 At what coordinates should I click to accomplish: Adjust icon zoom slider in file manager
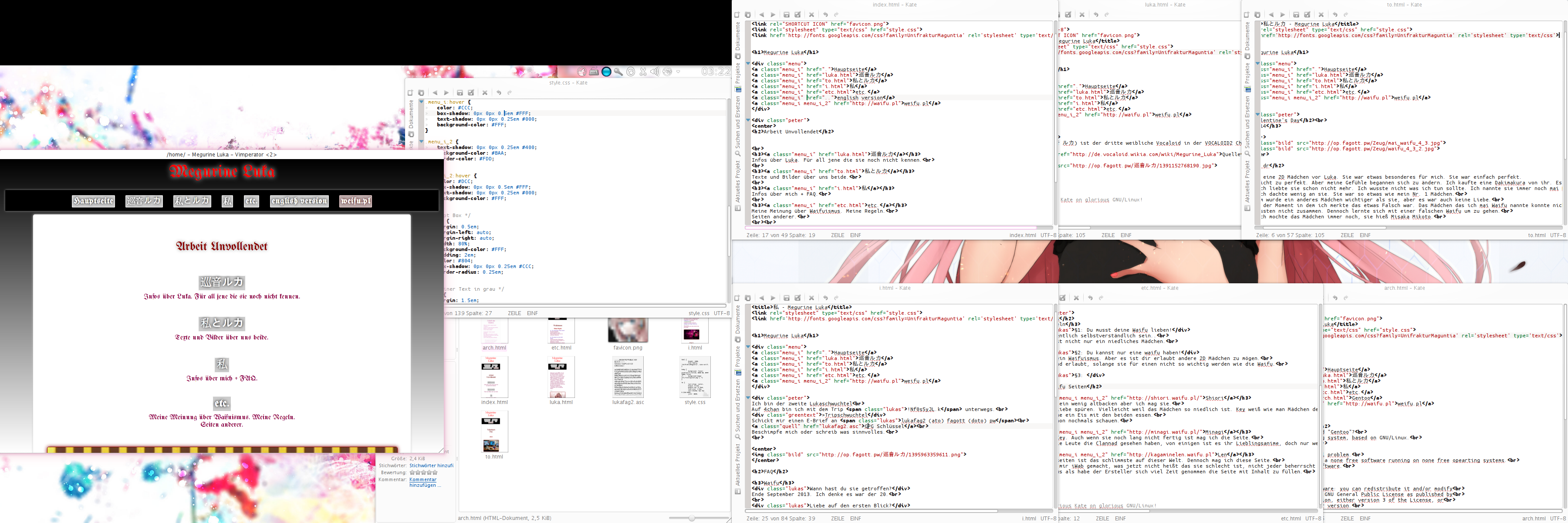click(692, 518)
